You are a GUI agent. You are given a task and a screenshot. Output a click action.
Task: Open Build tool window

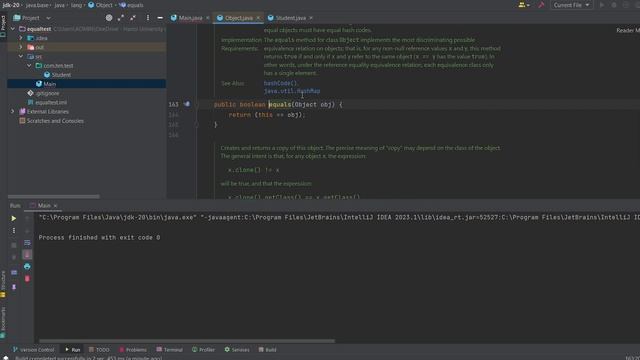click(267, 350)
